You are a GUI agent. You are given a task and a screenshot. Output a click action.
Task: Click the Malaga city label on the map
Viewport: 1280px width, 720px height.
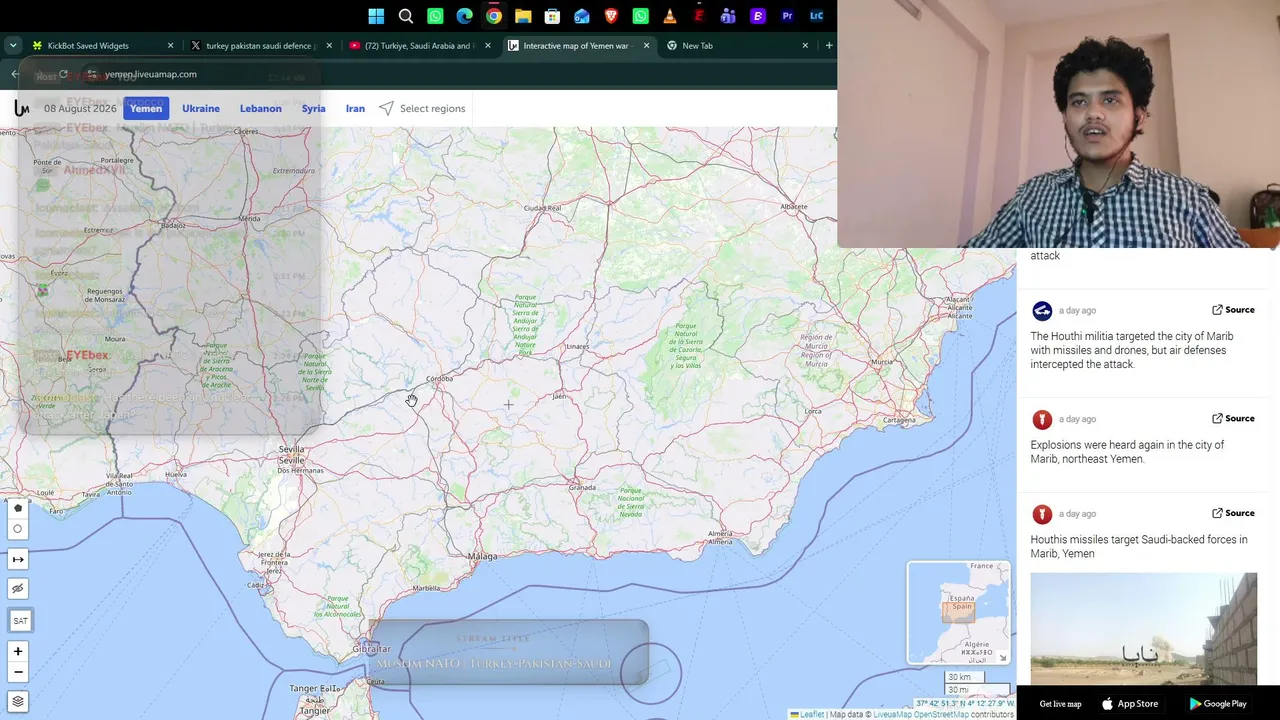tap(482, 557)
